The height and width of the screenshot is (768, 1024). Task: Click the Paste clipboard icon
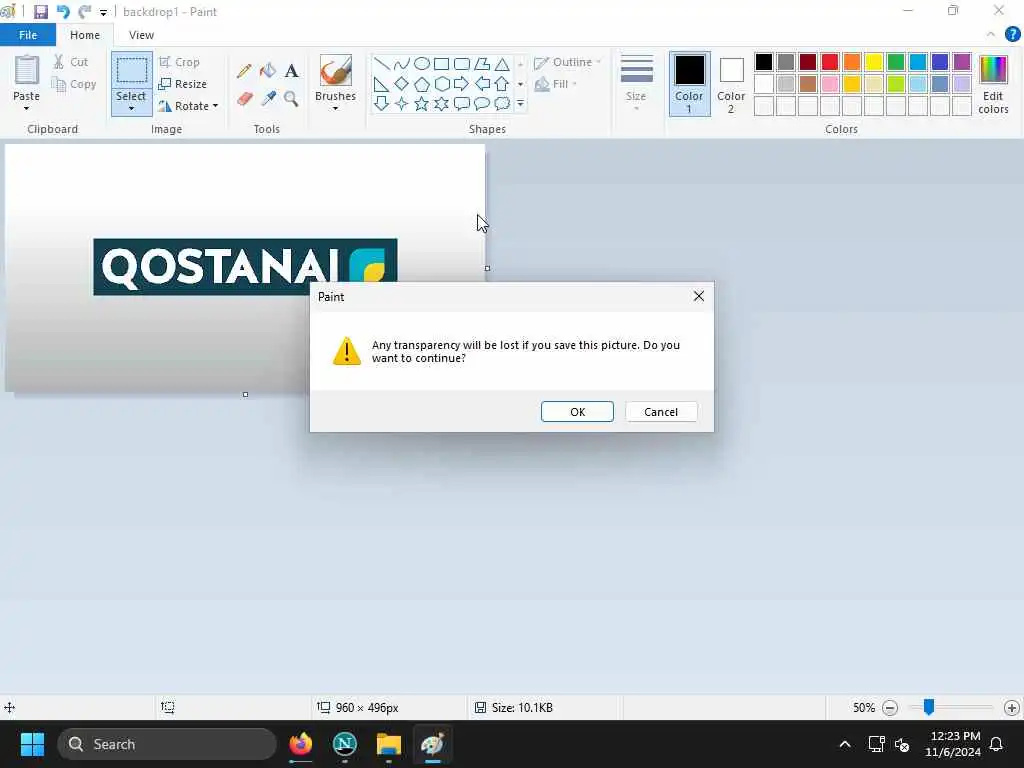pyautogui.click(x=27, y=70)
